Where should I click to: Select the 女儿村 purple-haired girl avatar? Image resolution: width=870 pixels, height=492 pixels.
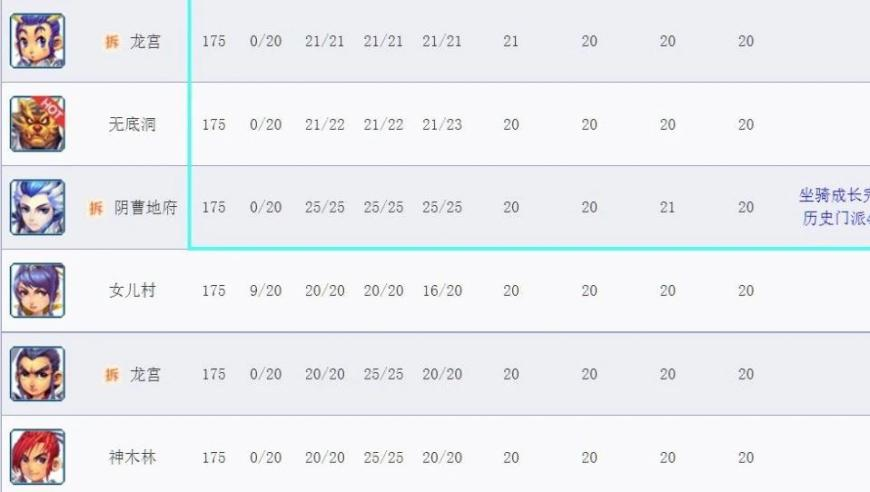pos(37,290)
